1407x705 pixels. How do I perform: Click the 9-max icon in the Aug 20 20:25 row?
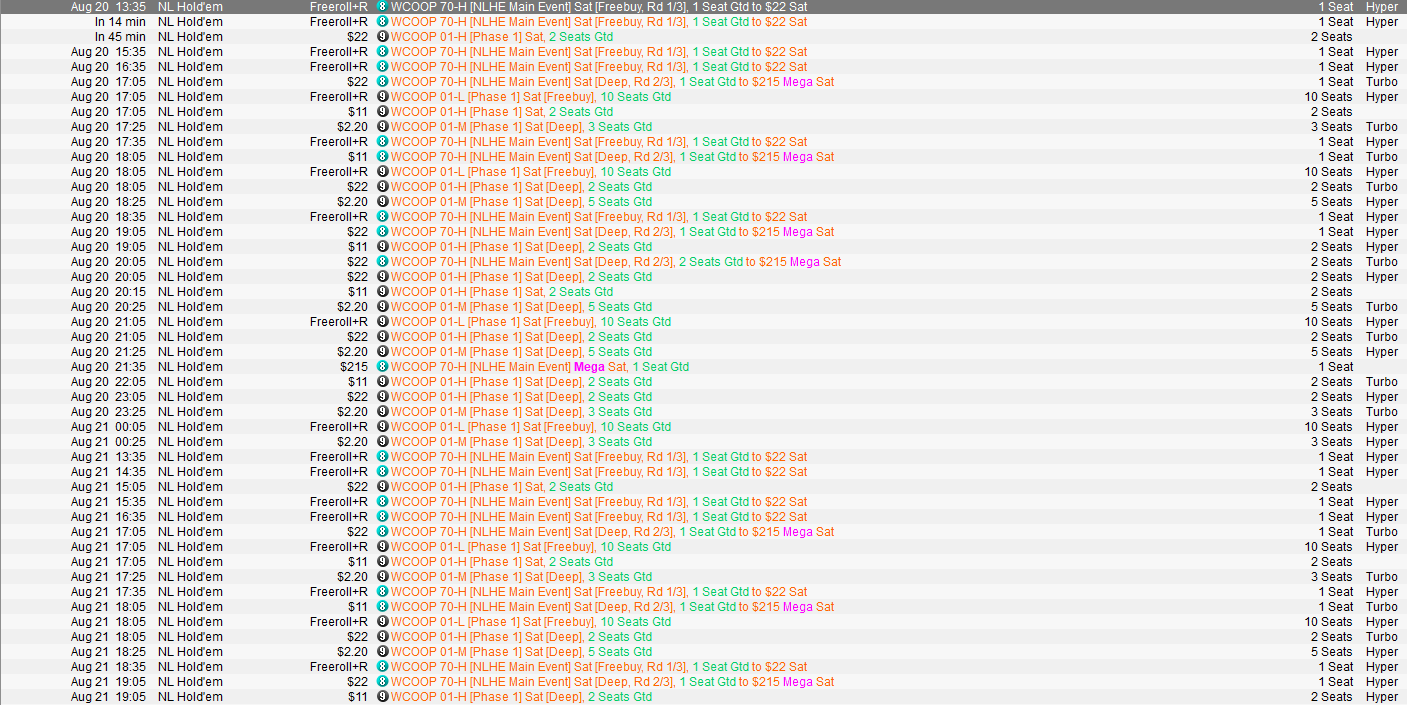382,306
